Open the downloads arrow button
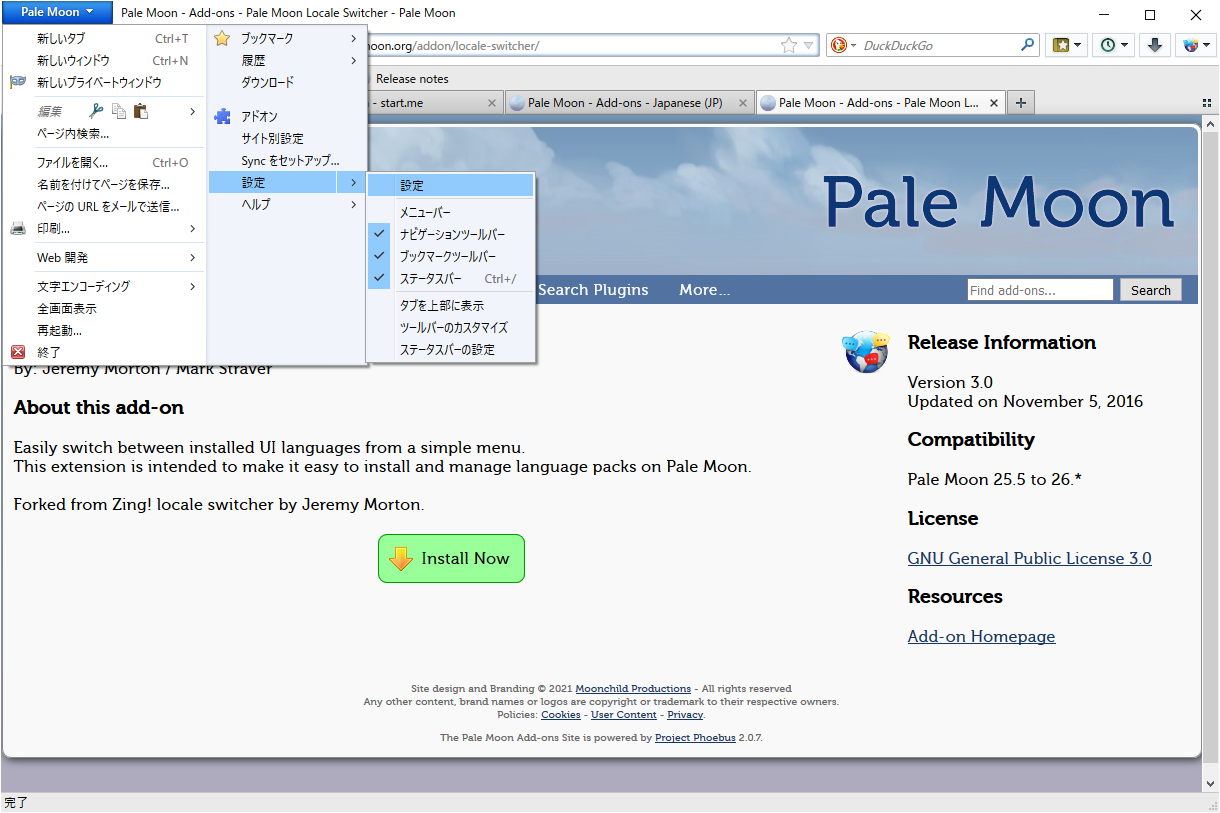 [1154, 45]
